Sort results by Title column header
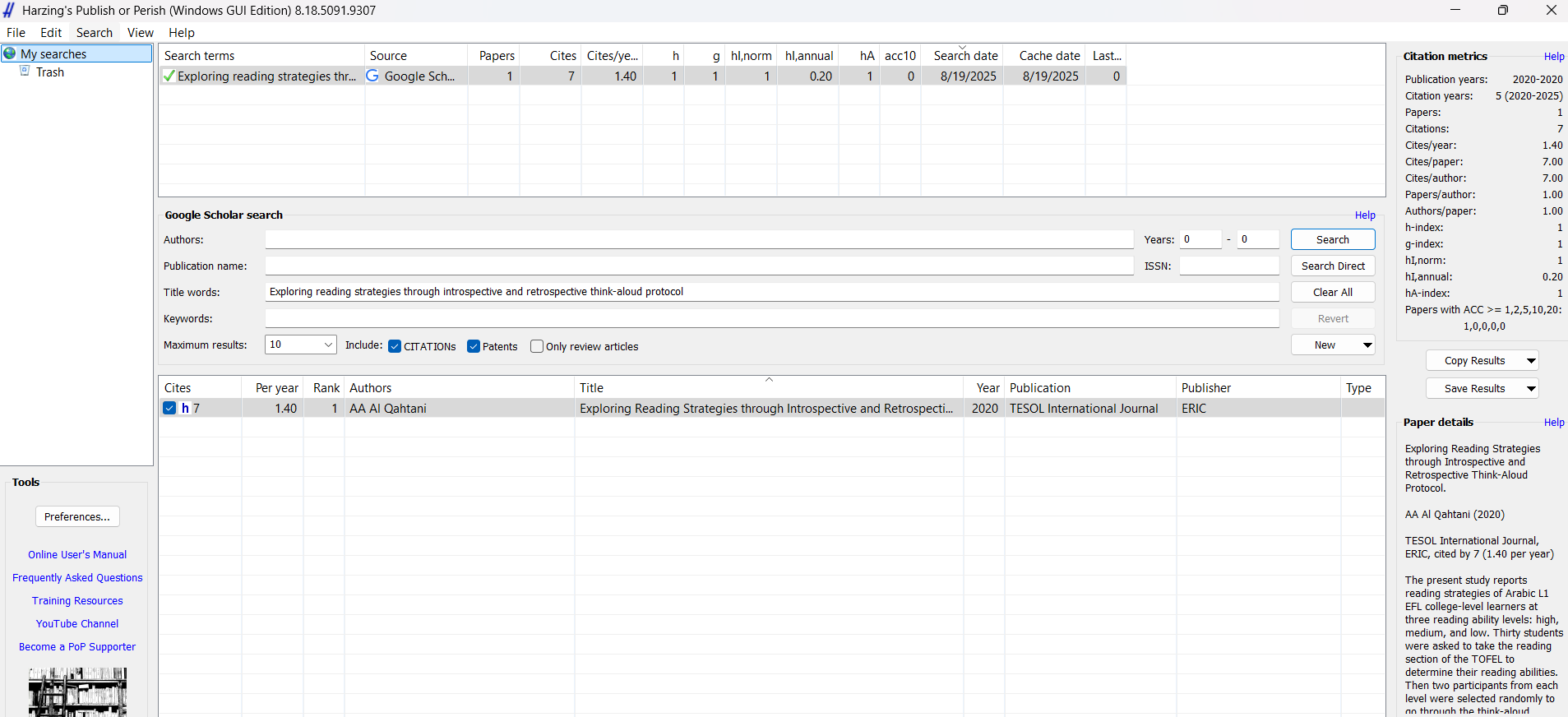The image size is (1568, 717). (x=769, y=387)
